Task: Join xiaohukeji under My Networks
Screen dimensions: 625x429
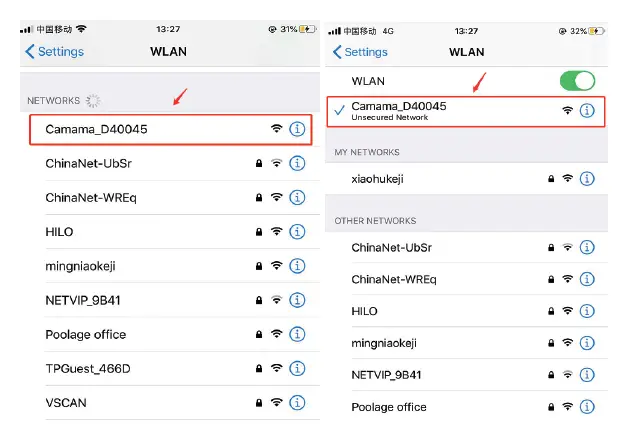Action: click(x=466, y=179)
